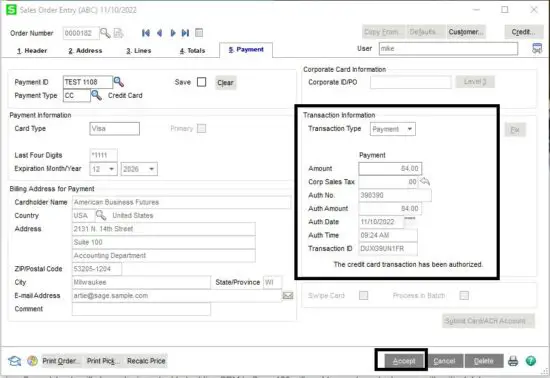
Task: Click the Level 3 button
Action: tap(475, 82)
